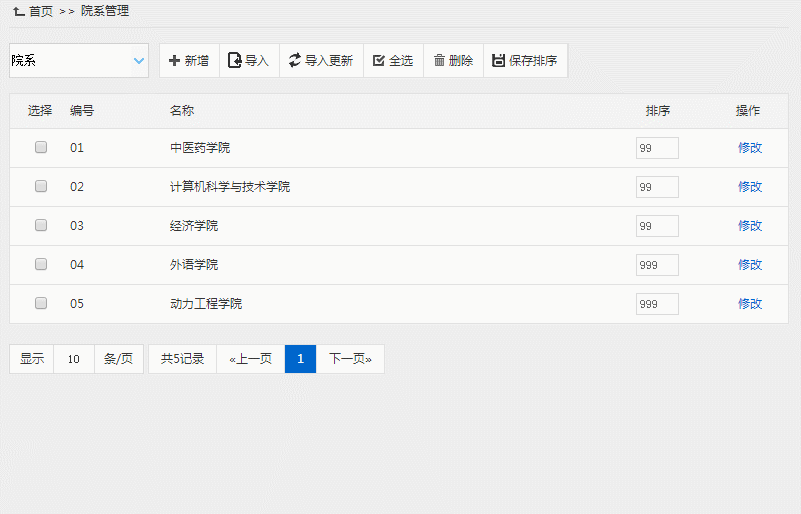Go to 首页 in the breadcrumb
Image resolution: width=801 pixels, height=514 pixels.
[41, 11]
